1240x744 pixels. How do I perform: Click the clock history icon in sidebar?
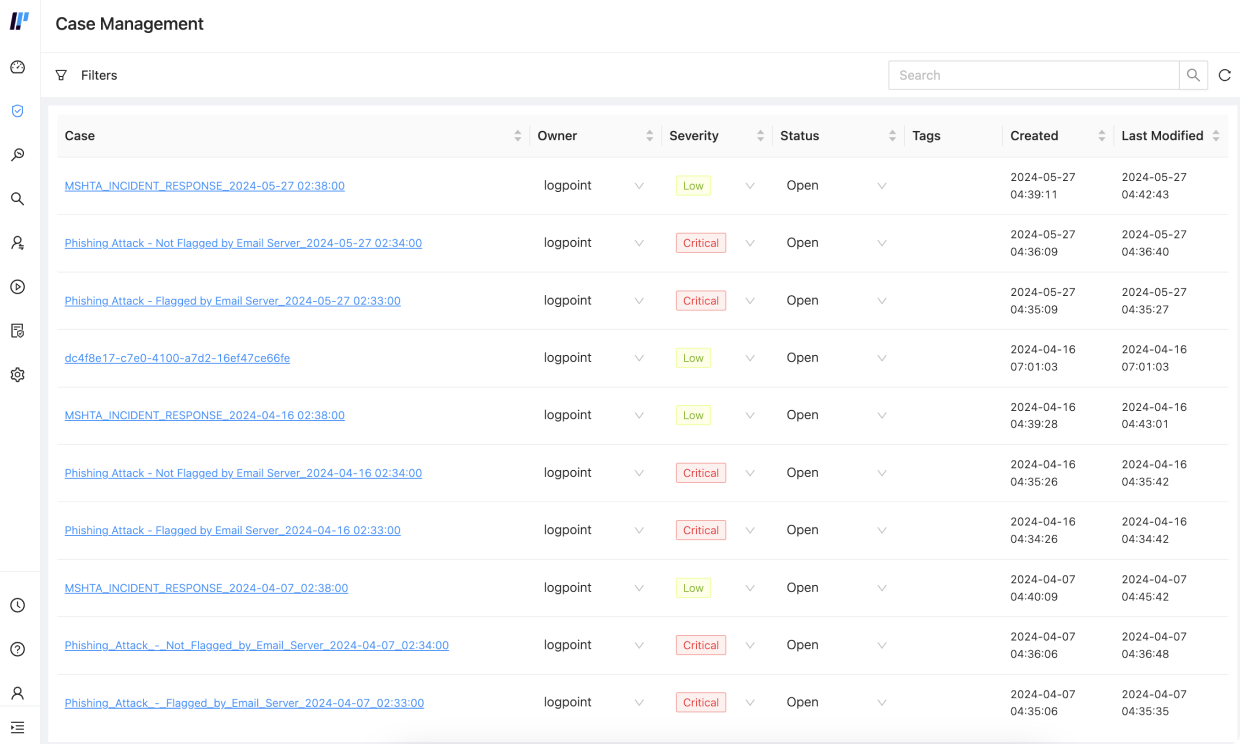pos(17,605)
